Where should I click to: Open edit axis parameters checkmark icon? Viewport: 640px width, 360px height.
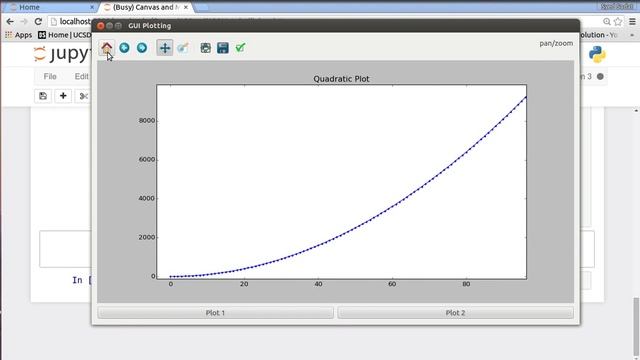(x=240, y=48)
